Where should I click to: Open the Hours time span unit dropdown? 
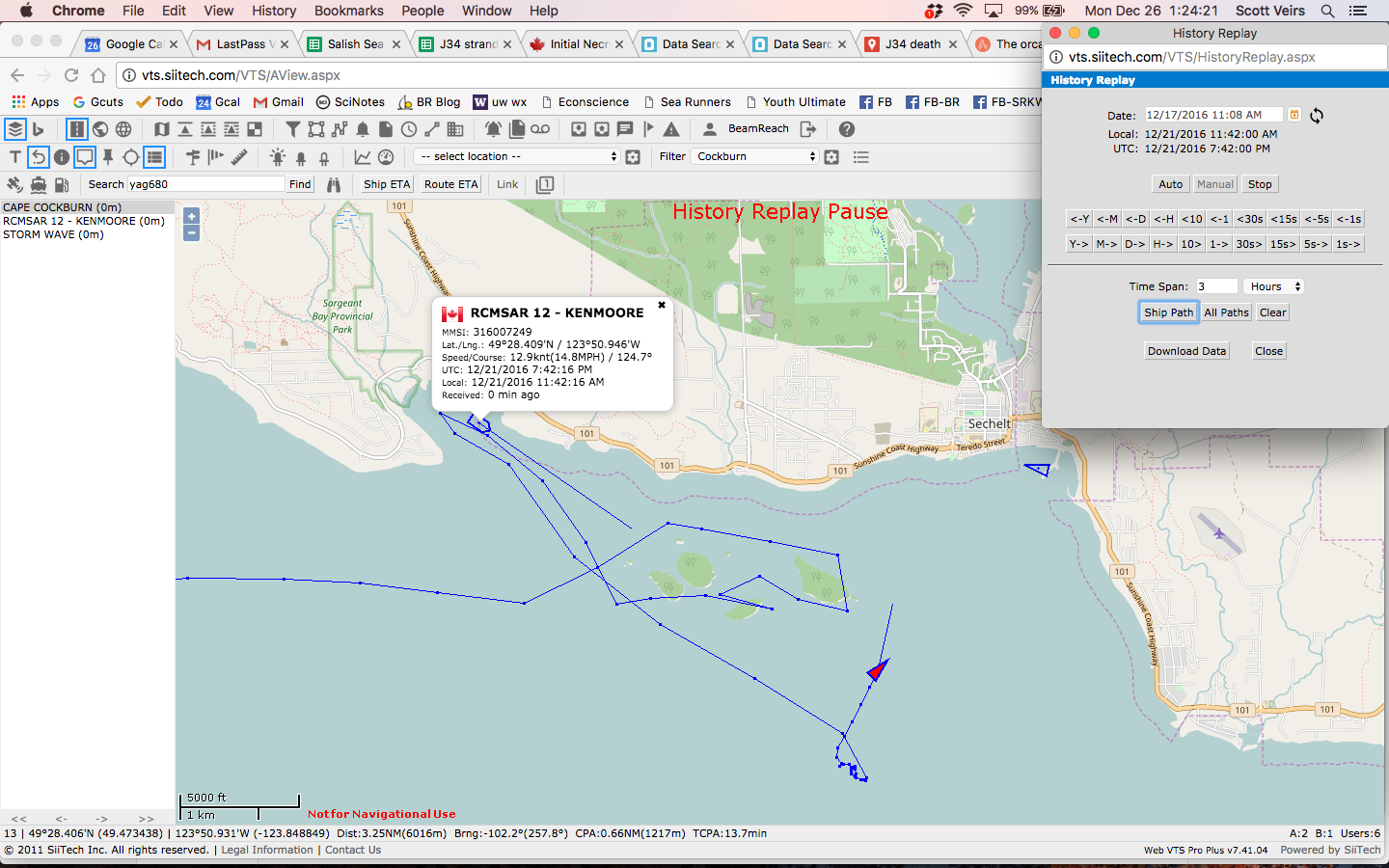1273,286
